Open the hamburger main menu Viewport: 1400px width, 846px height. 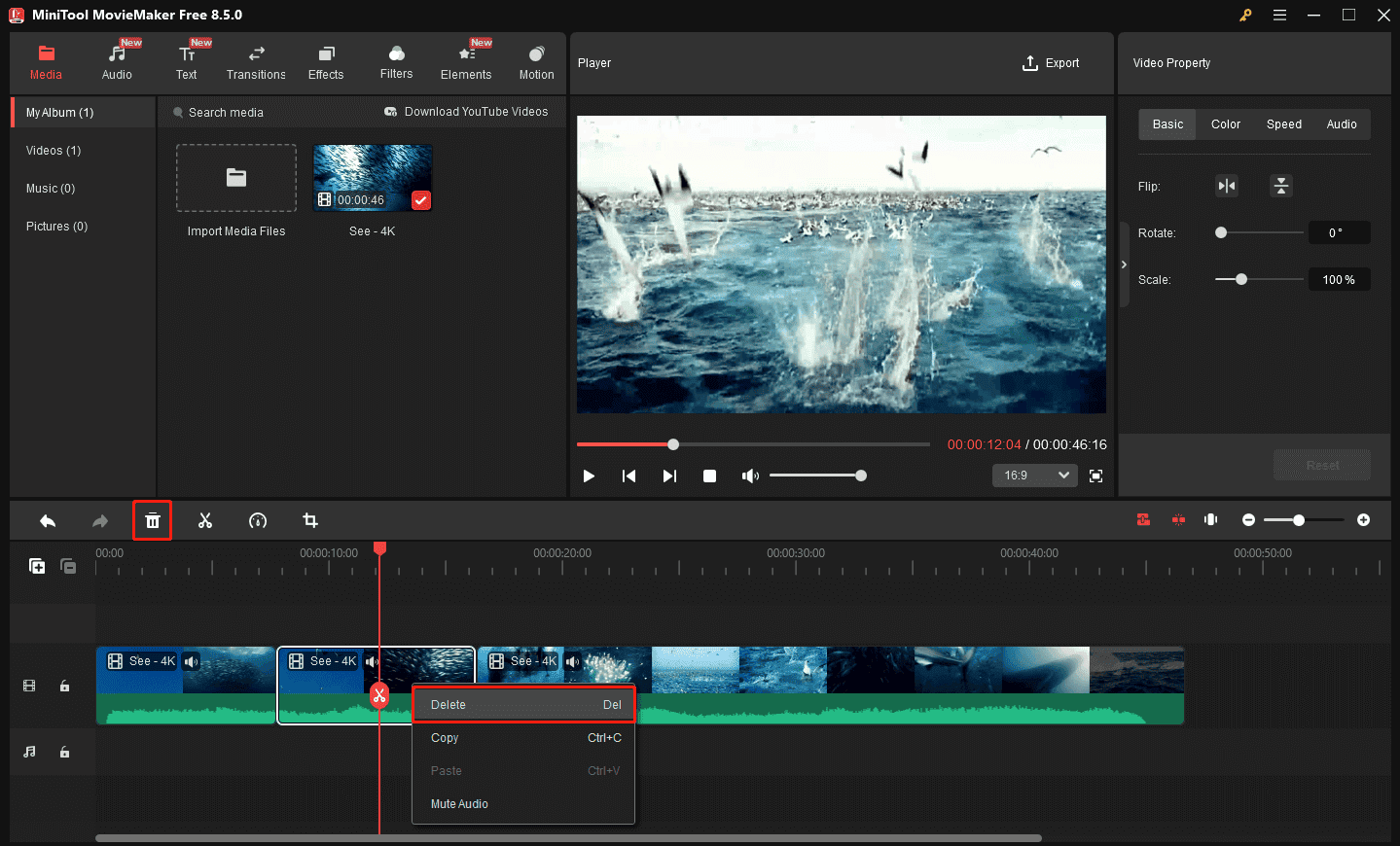(1279, 15)
